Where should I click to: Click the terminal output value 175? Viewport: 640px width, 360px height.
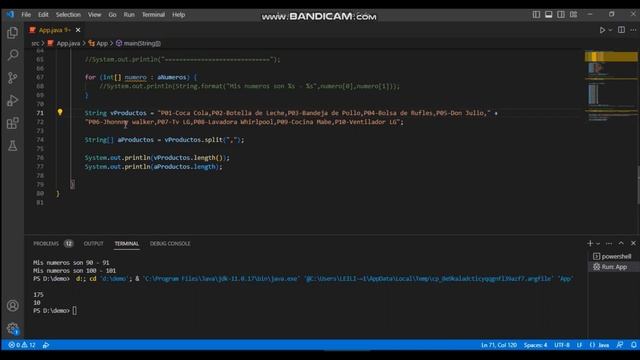point(38,294)
